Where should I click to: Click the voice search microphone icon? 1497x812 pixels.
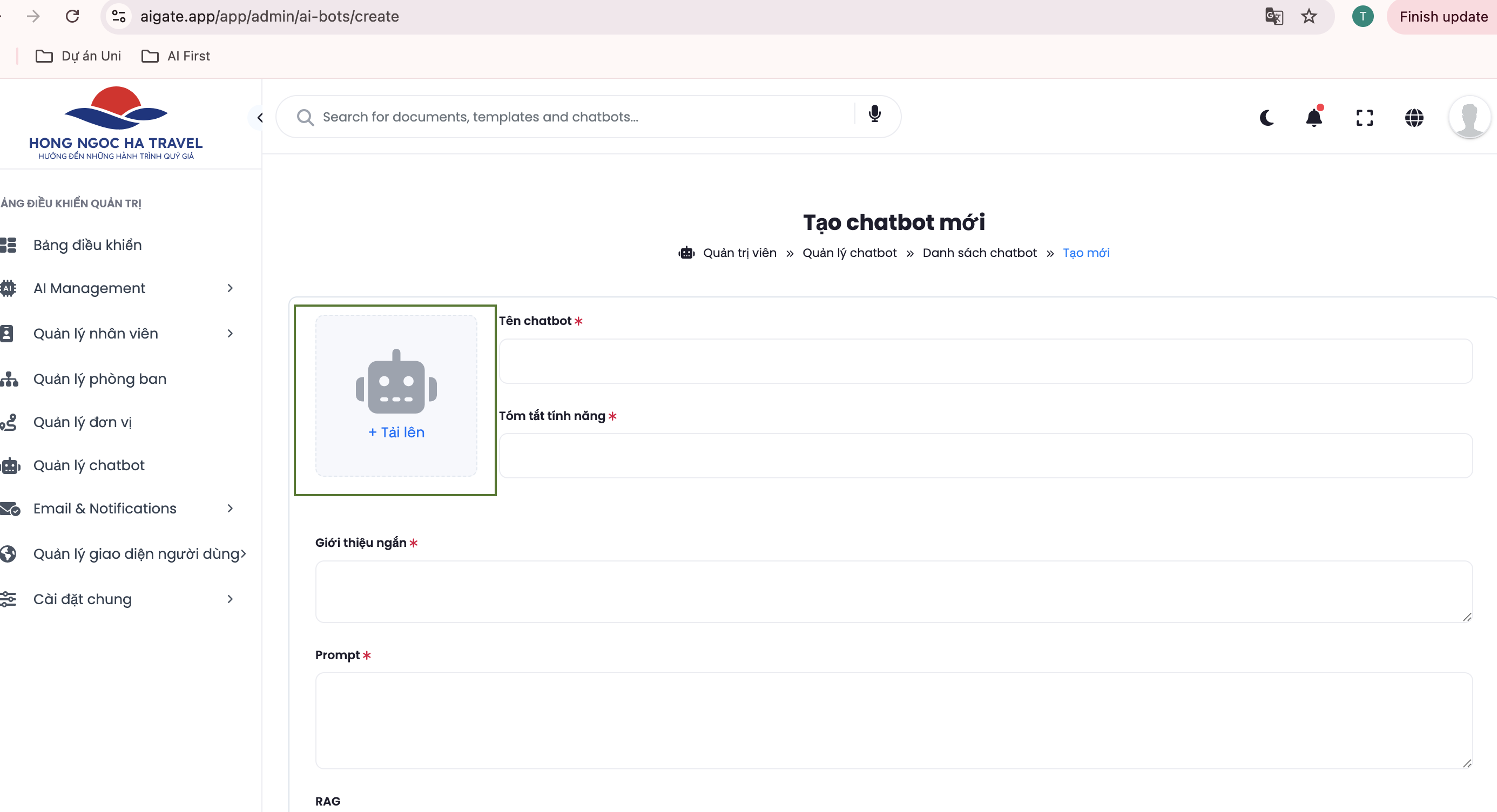pyautogui.click(x=874, y=114)
